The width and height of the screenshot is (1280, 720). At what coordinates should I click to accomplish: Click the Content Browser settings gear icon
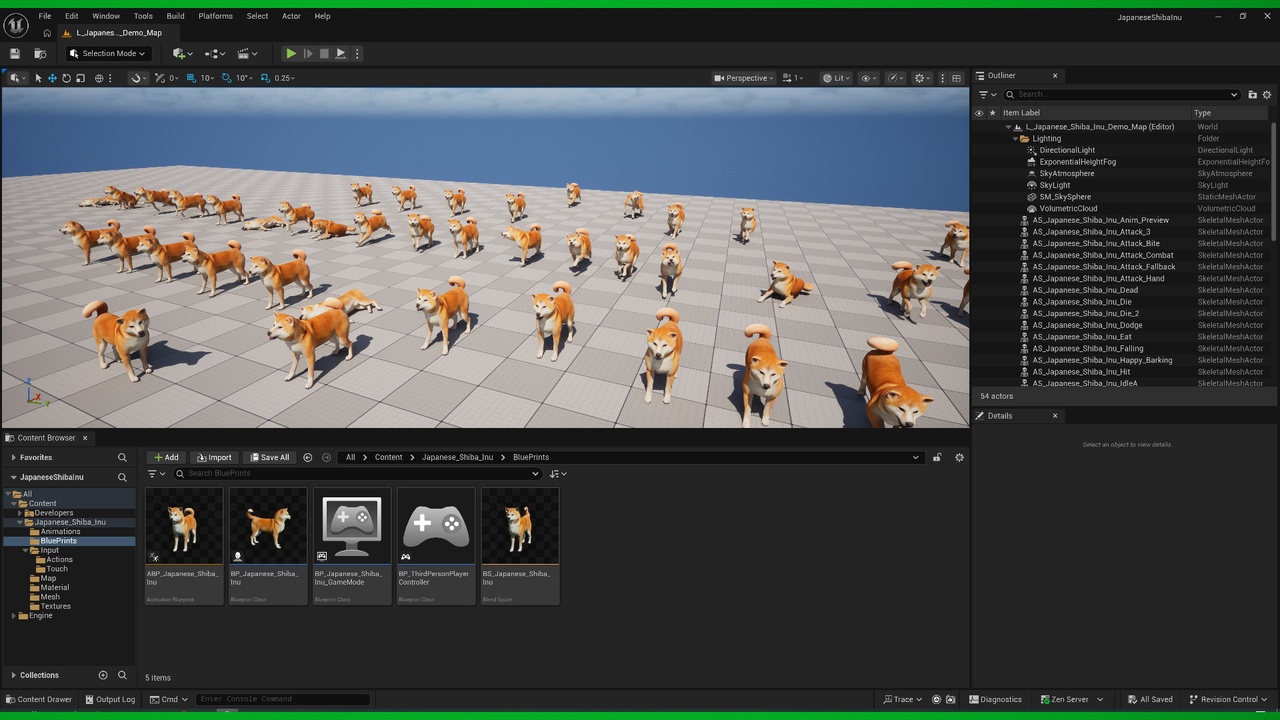tap(959, 457)
